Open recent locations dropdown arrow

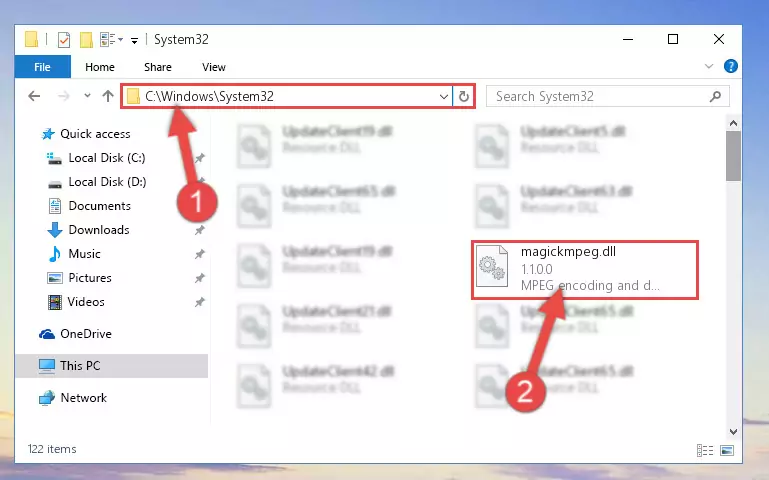(87, 96)
